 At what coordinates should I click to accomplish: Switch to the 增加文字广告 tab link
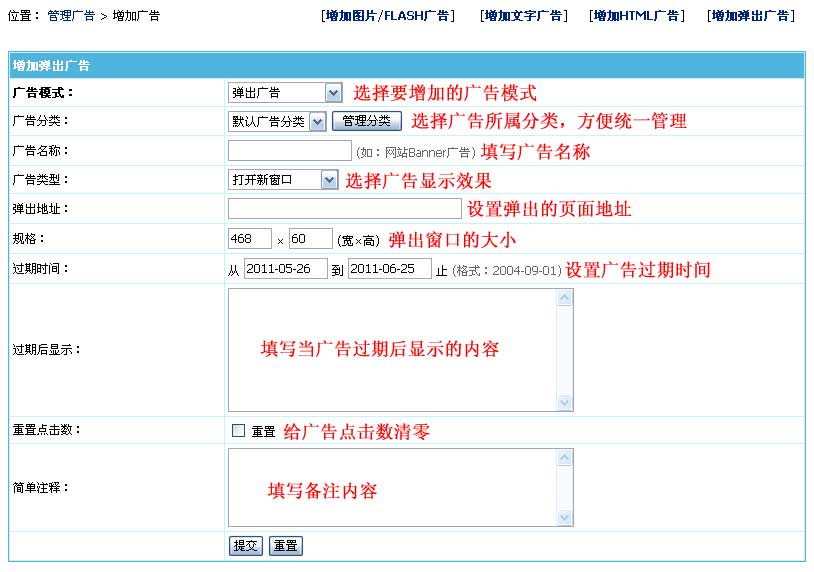pyautogui.click(x=523, y=16)
